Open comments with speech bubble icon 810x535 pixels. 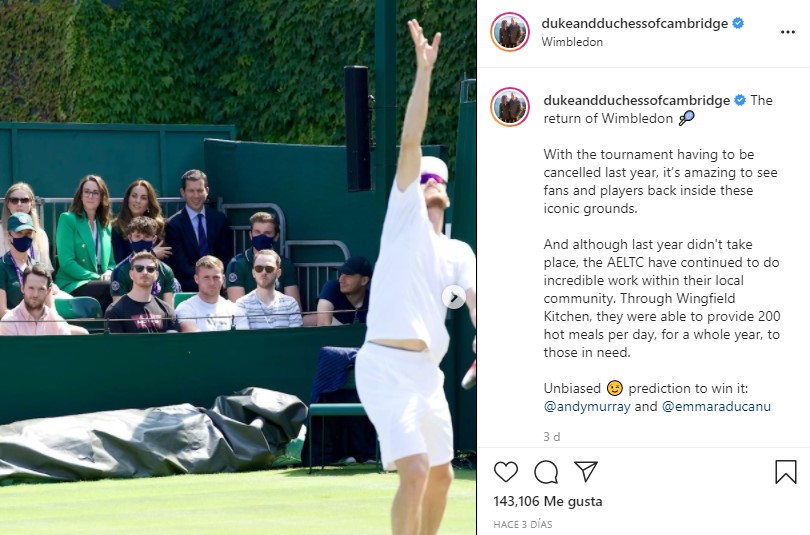point(546,471)
